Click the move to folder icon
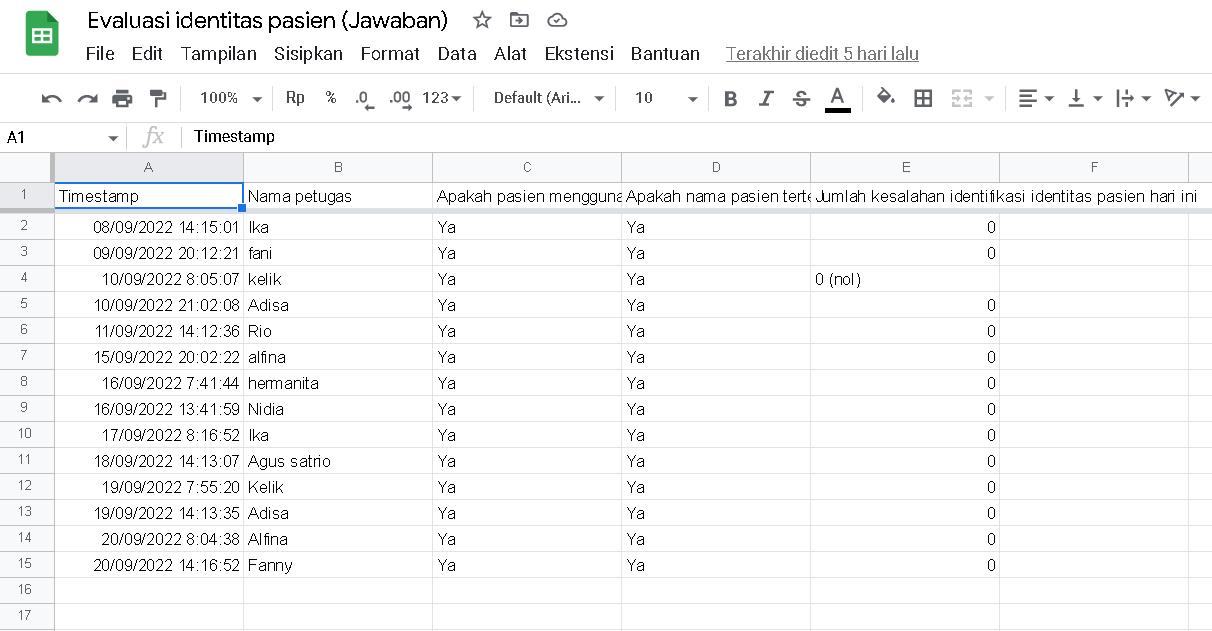Image resolution: width=1212 pixels, height=631 pixels. click(x=519, y=20)
